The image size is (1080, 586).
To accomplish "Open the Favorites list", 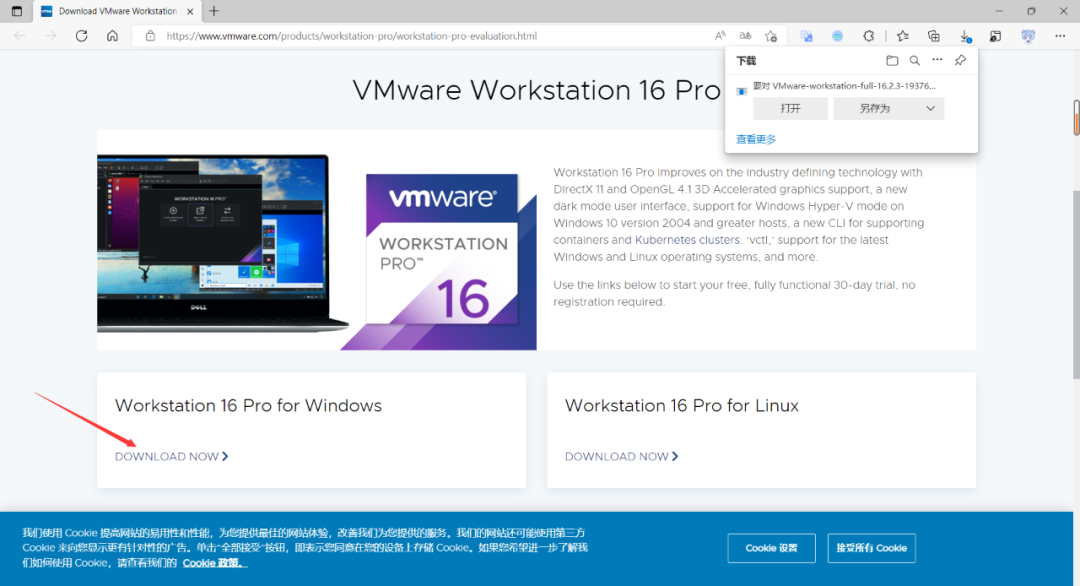I will (903, 36).
